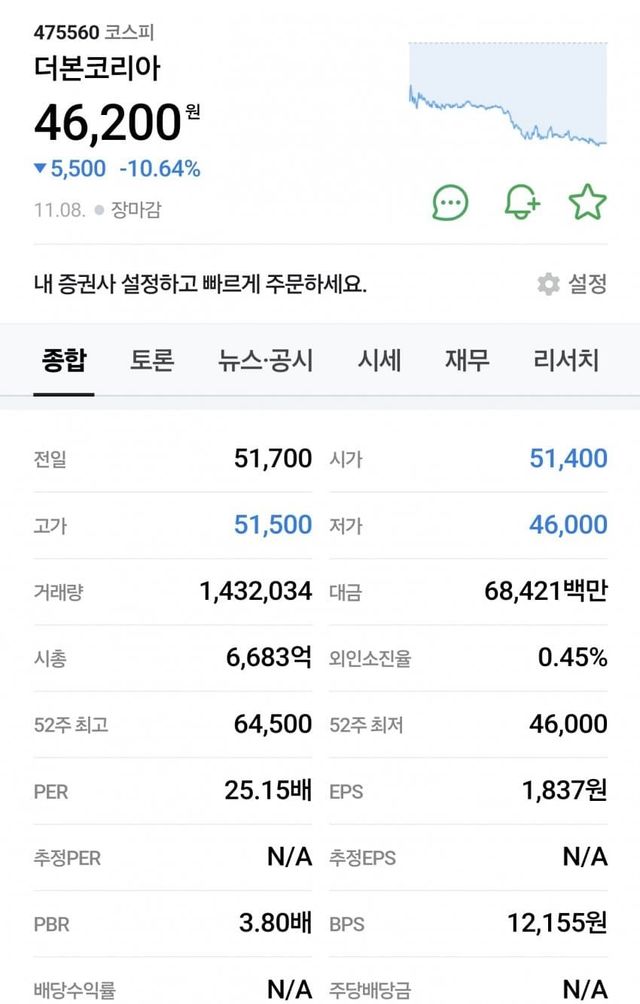Tap the 외인소진율 0.45% value
Image resolution: width=640 pixels, height=1004 pixels.
pyautogui.click(x=572, y=658)
